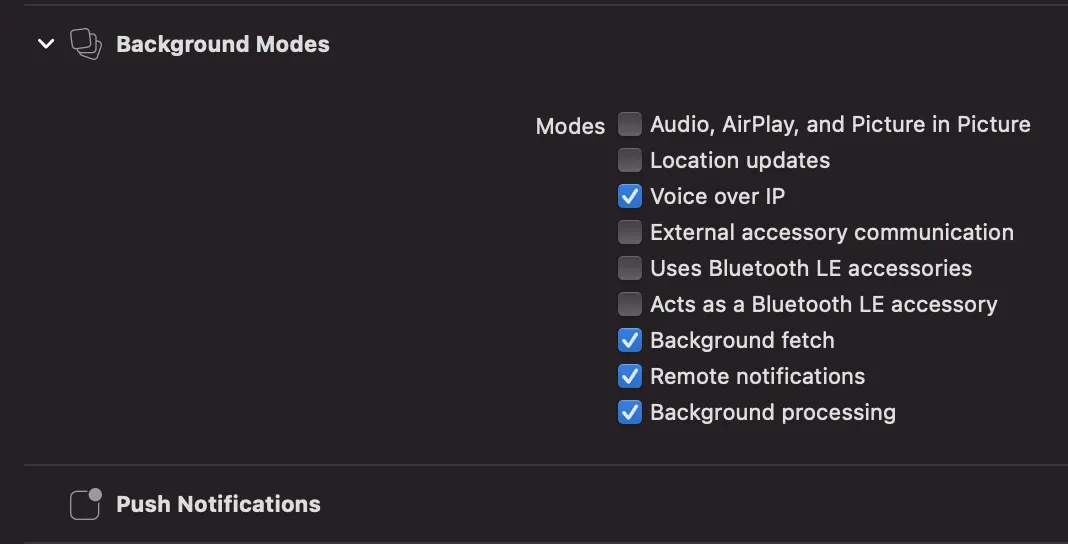Click the Background Modes capability icon
The image size is (1068, 544).
pyautogui.click(x=85, y=44)
